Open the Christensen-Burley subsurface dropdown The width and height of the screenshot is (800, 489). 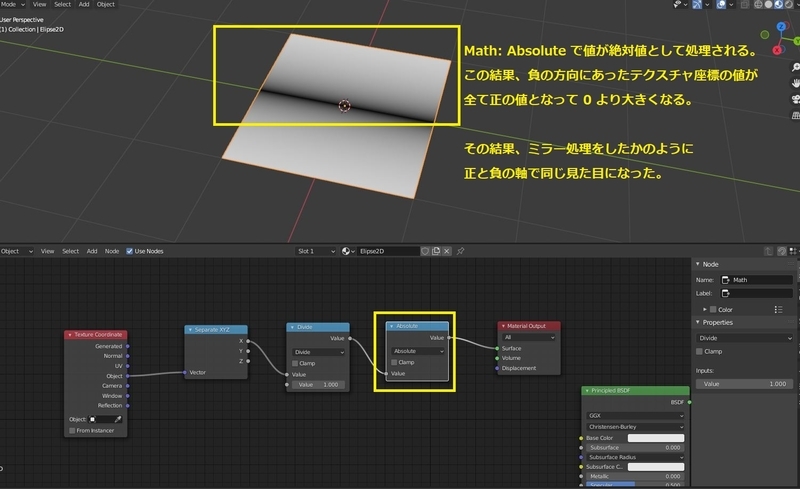coord(635,427)
